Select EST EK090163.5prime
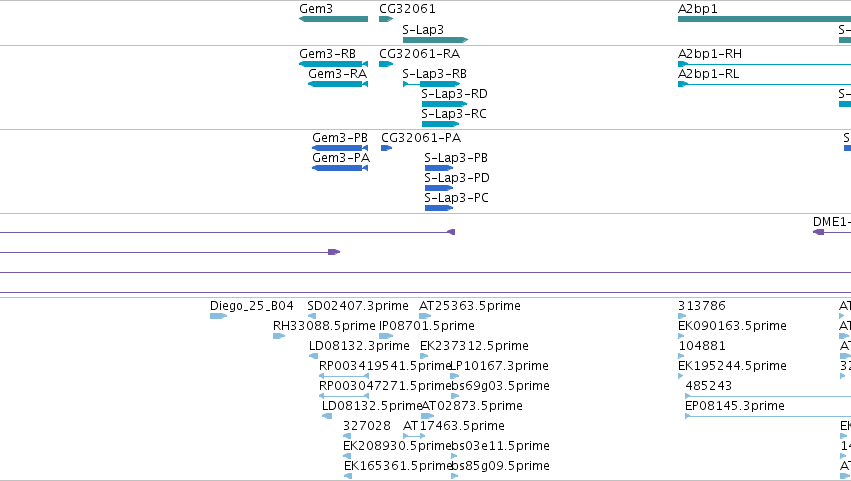Viewport: 851px width, 481px height. [x=681, y=336]
